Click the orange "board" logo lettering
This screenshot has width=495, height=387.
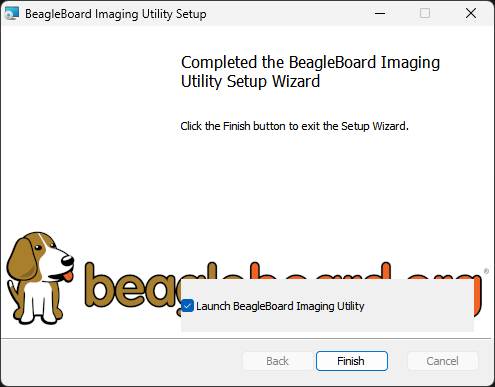(x=320, y=271)
